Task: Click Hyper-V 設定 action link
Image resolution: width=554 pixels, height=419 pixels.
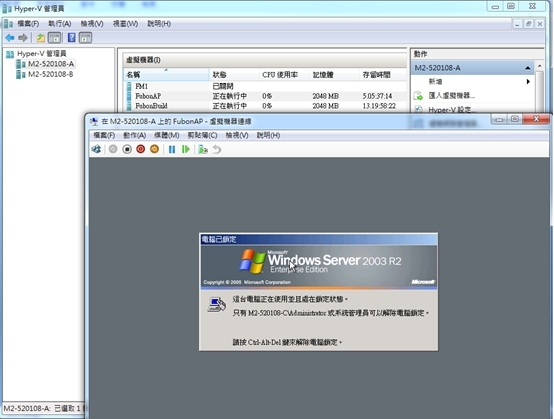Action: click(x=452, y=110)
